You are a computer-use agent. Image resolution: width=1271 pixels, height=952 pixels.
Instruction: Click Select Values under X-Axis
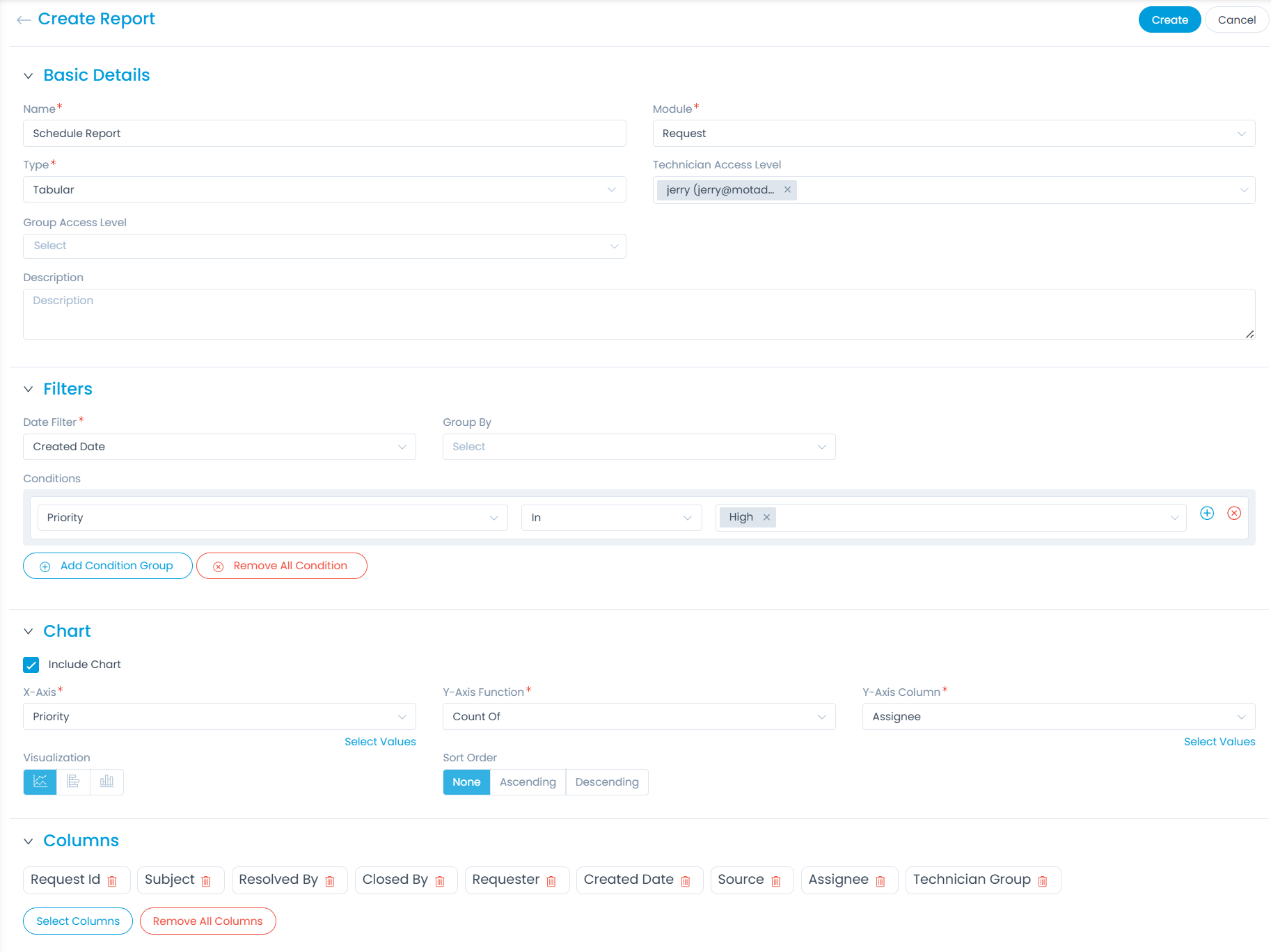[380, 742]
